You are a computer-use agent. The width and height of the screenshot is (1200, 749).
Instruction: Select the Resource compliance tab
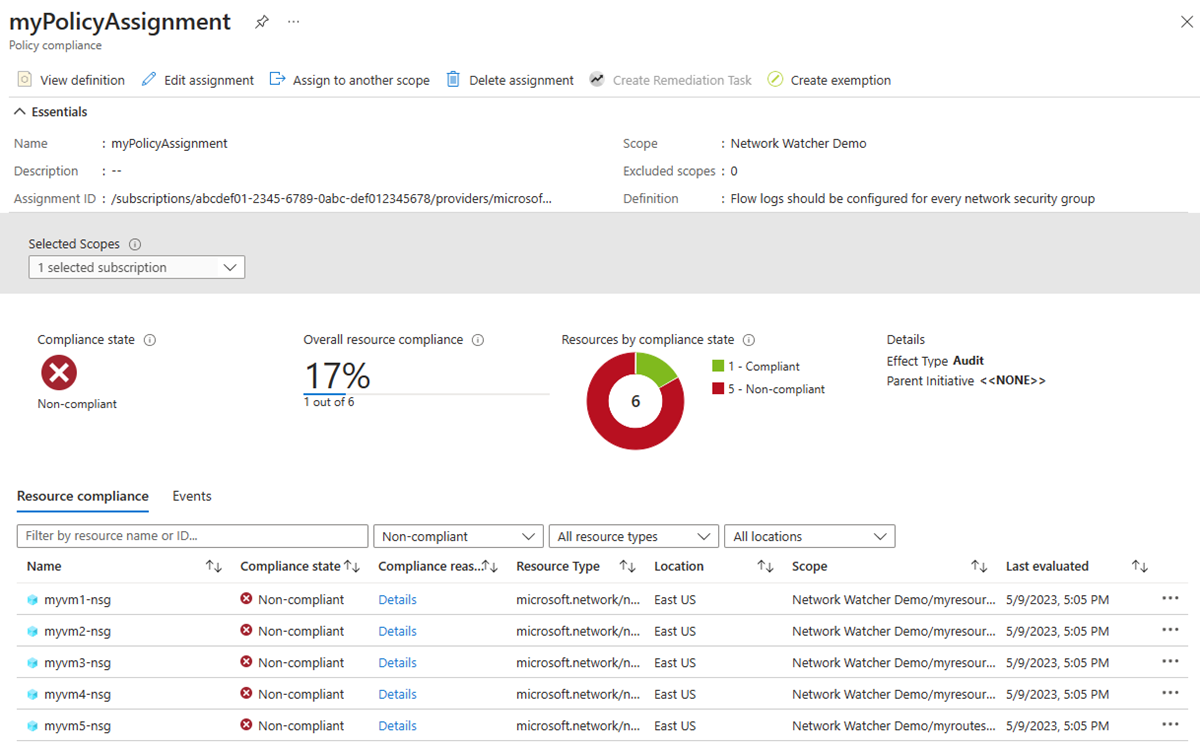point(83,496)
